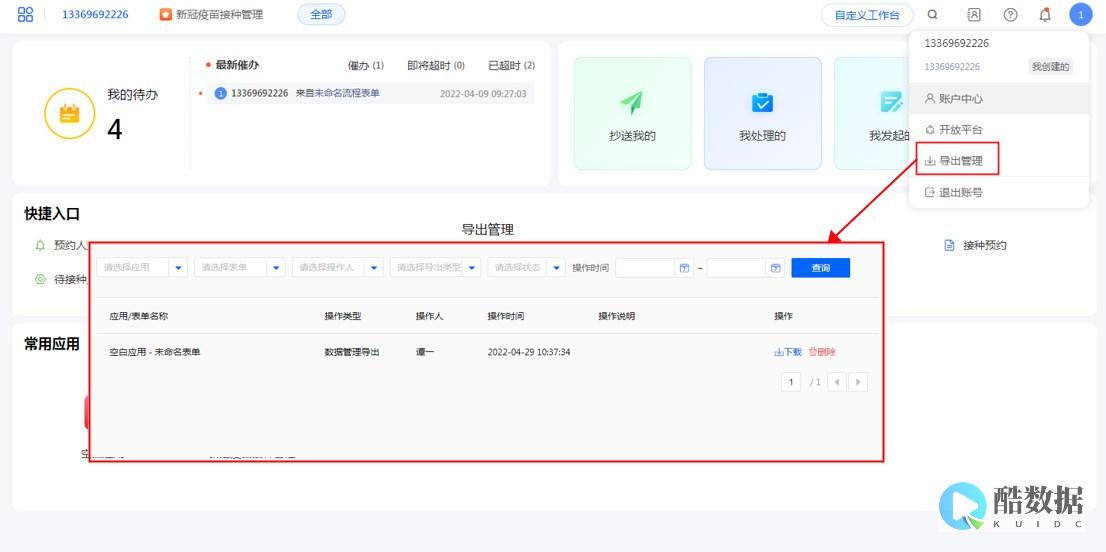
Task: Expand the 请选择状态 dropdown
Action: pyautogui.click(x=557, y=268)
